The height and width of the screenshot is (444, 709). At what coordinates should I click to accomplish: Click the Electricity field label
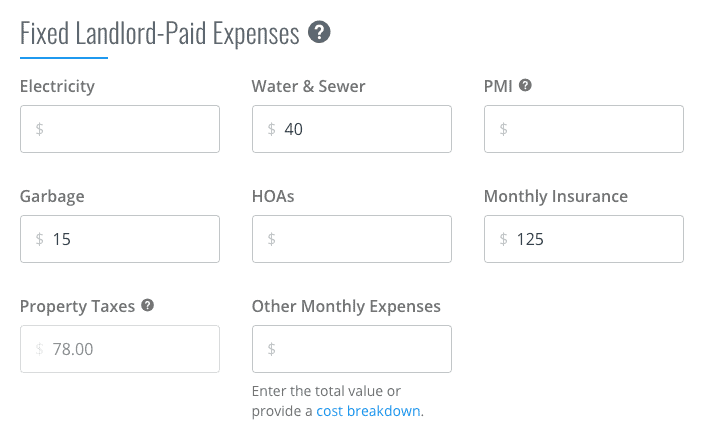[57, 86]
